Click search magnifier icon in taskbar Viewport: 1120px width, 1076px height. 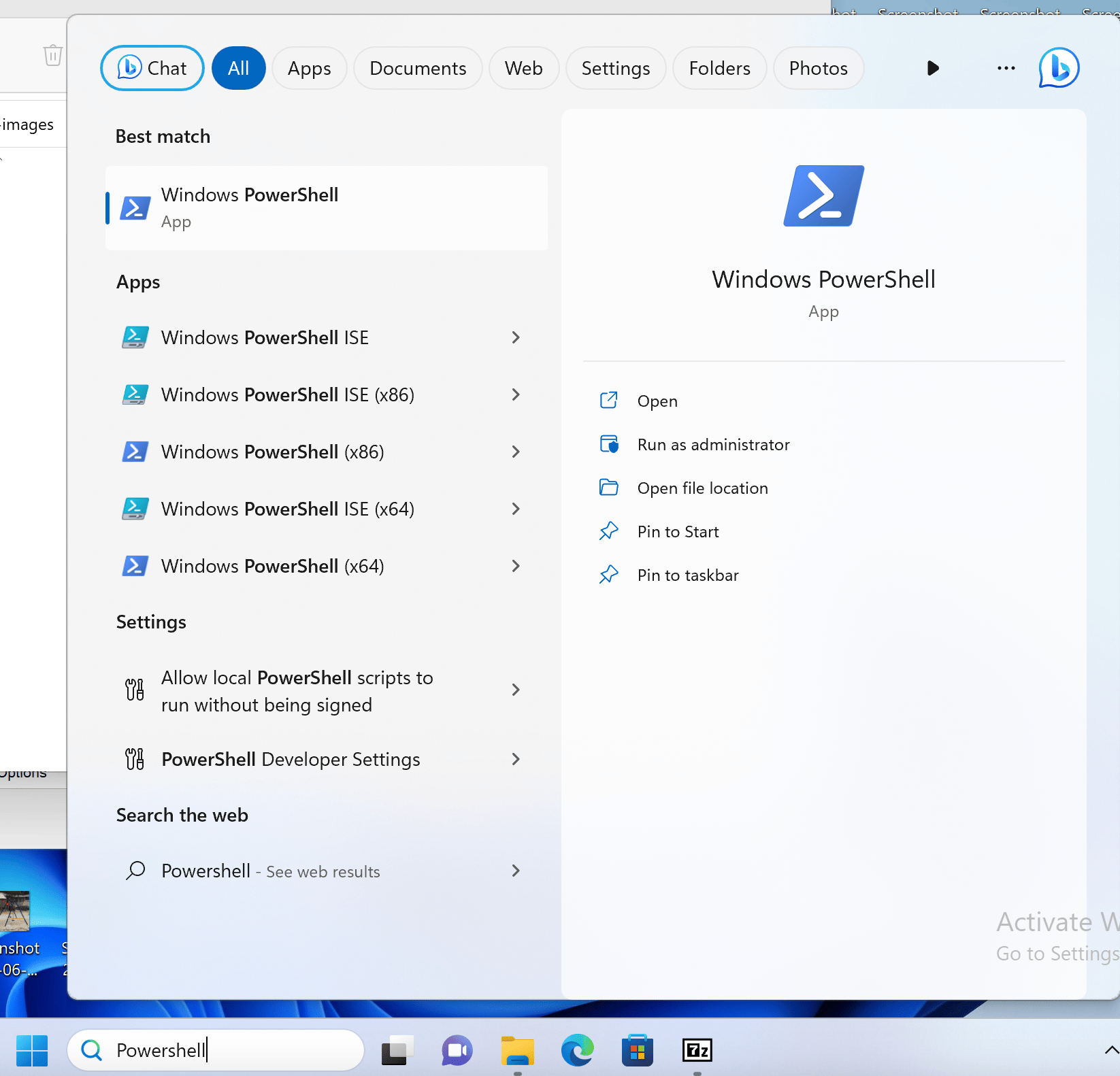91,1051
